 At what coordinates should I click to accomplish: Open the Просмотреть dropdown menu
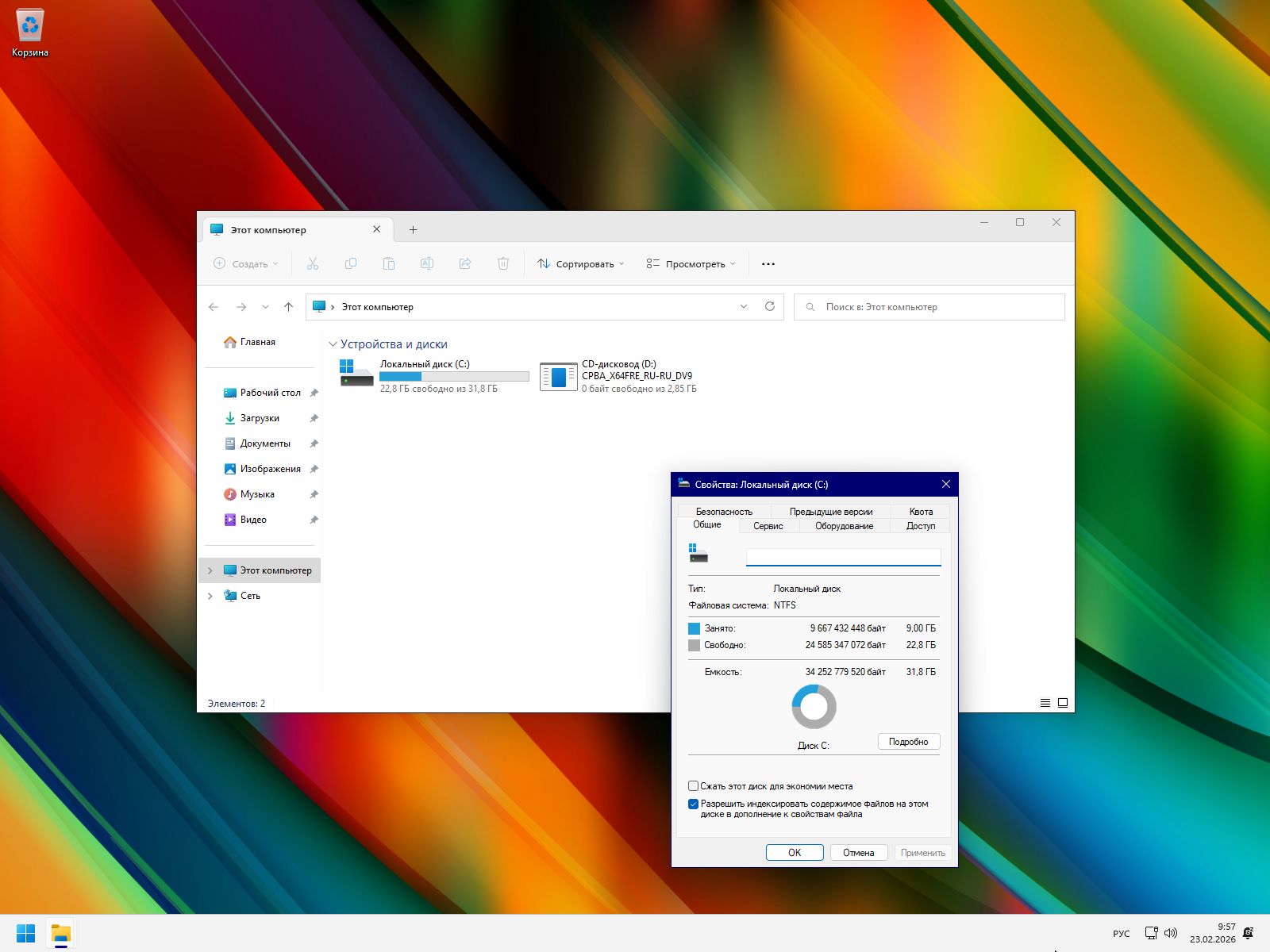(x=691, y=264)
